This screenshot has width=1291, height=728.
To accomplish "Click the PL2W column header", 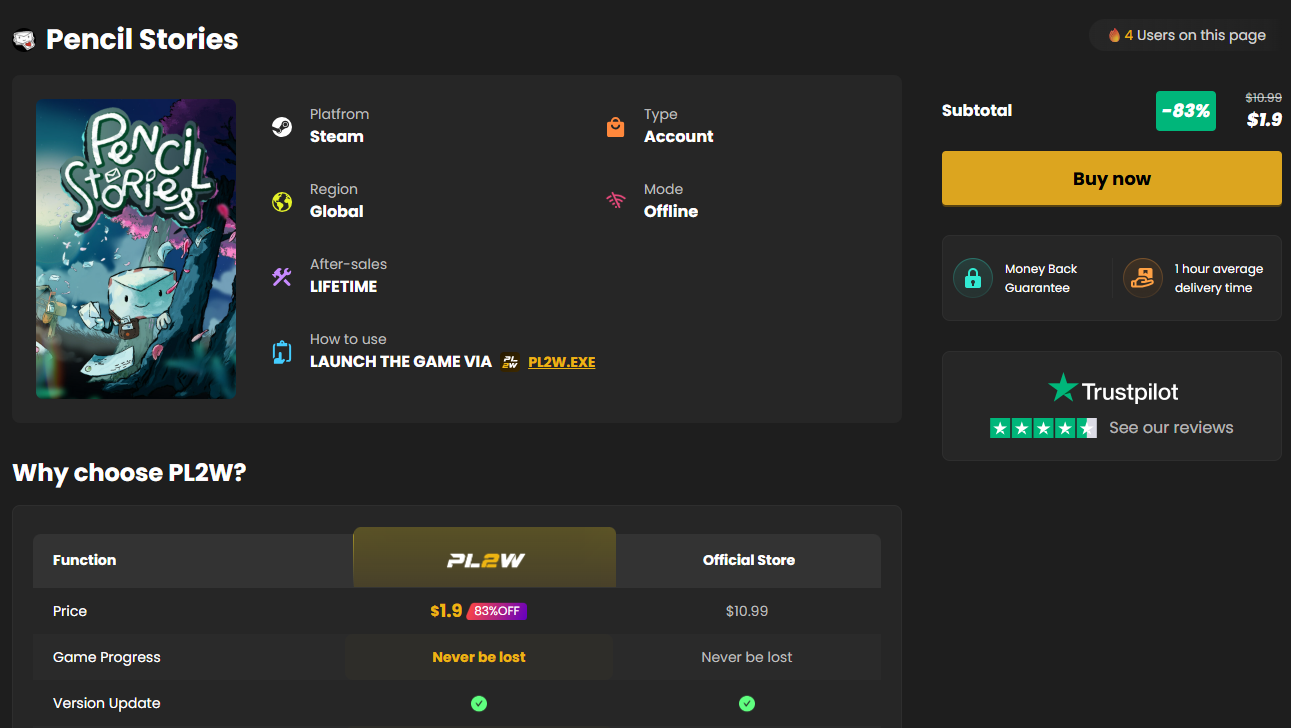I will (485, 558).
